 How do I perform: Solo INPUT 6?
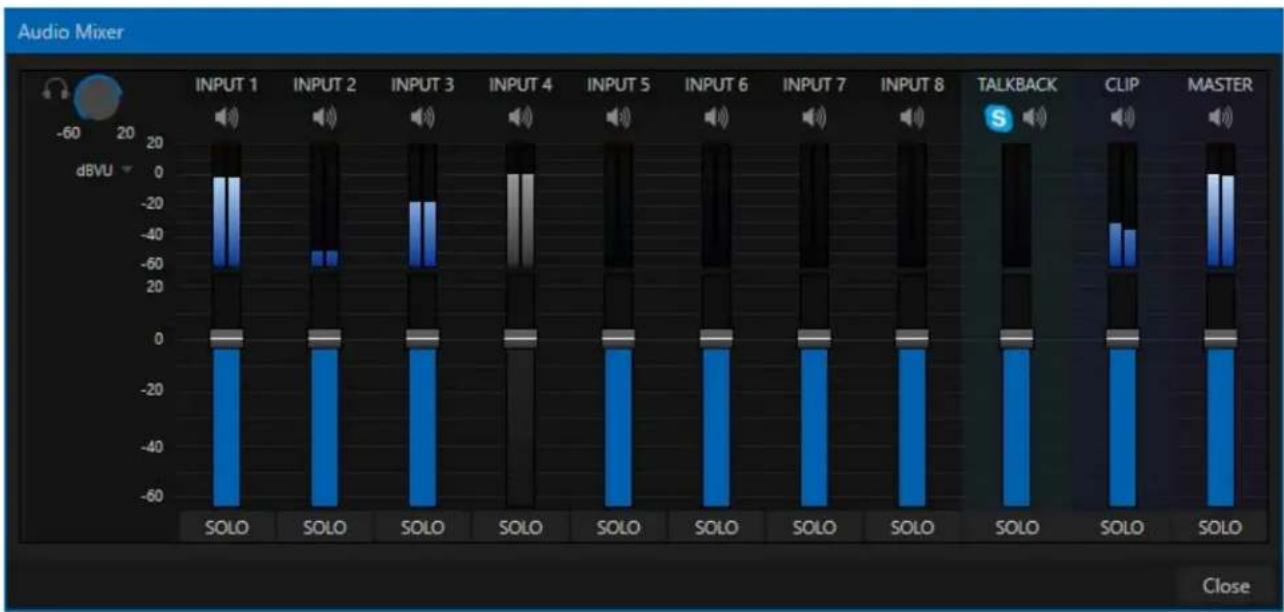[x=716, y=527]
